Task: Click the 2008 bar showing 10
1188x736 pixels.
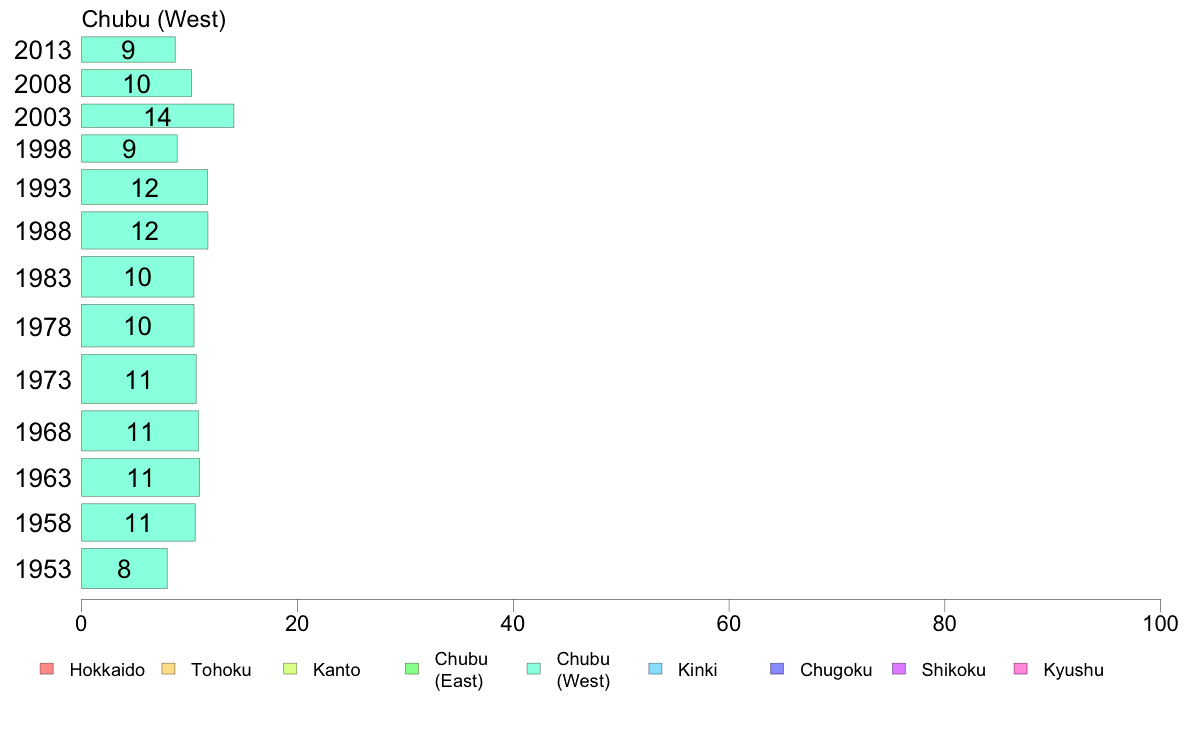Action: coord(136,83)
